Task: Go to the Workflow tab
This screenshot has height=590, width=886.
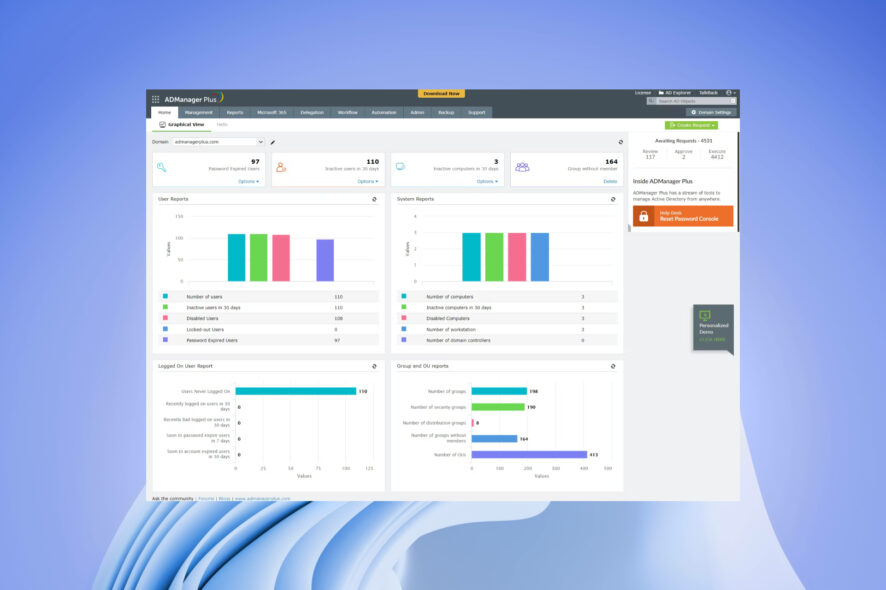Action: (348, 112)
